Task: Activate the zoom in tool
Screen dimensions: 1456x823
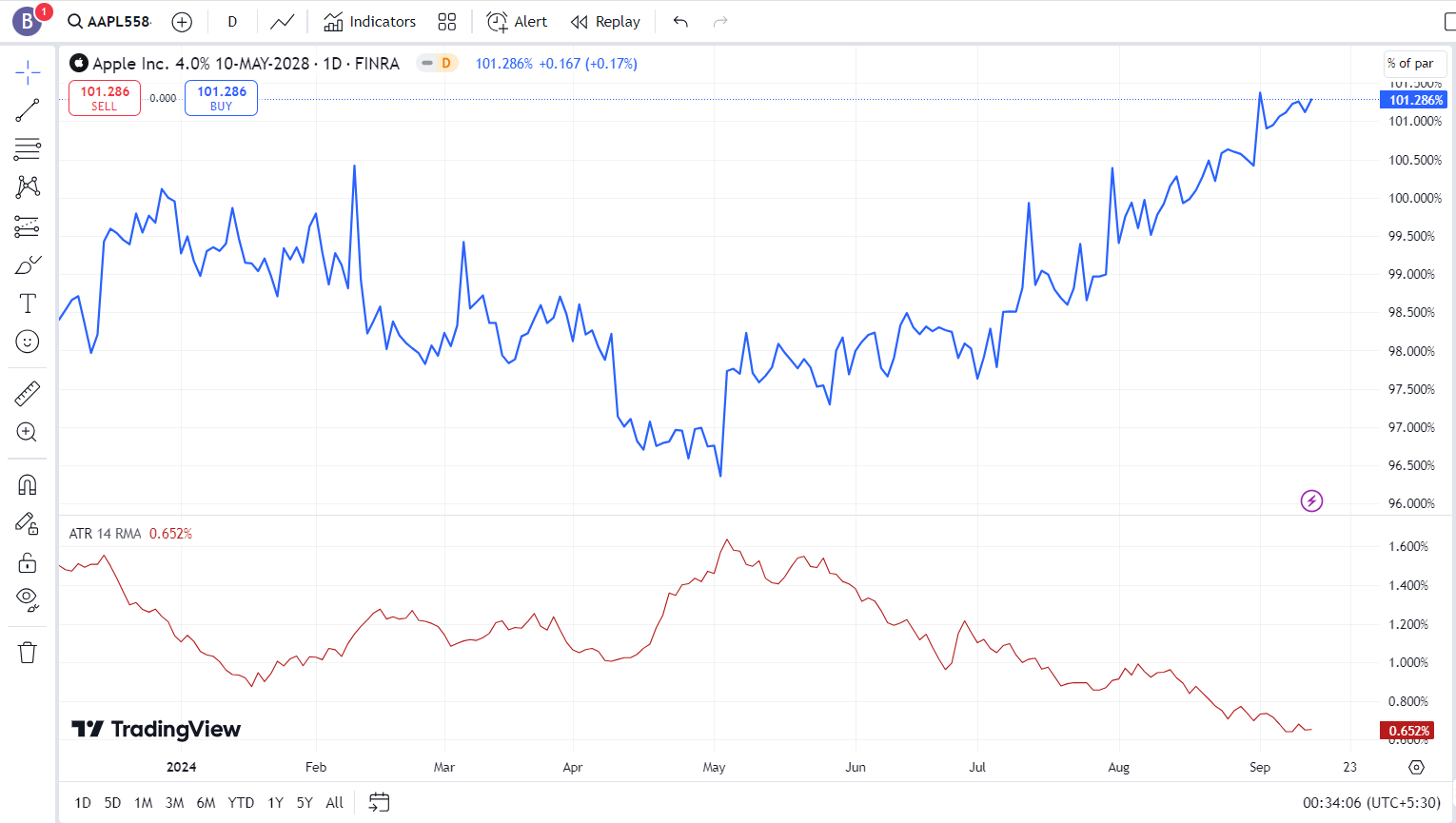Action: (x=28, y=432)
